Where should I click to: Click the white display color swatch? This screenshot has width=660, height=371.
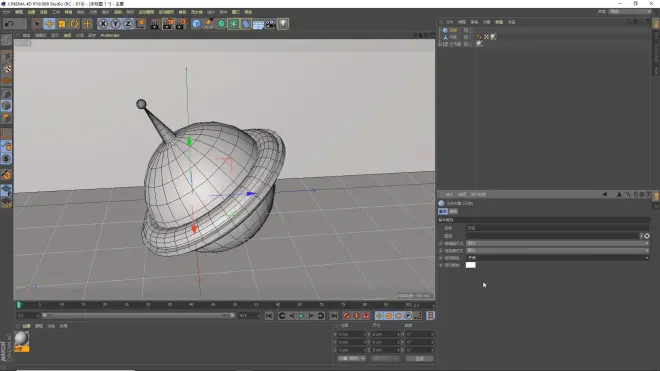tap(471, 265)
